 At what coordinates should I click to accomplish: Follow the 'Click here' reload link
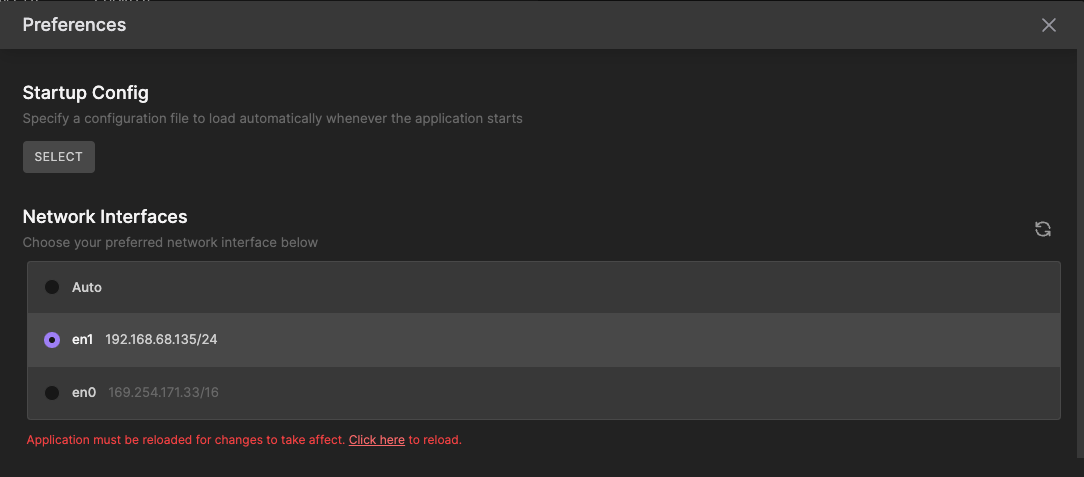click(x=376, y=440)
